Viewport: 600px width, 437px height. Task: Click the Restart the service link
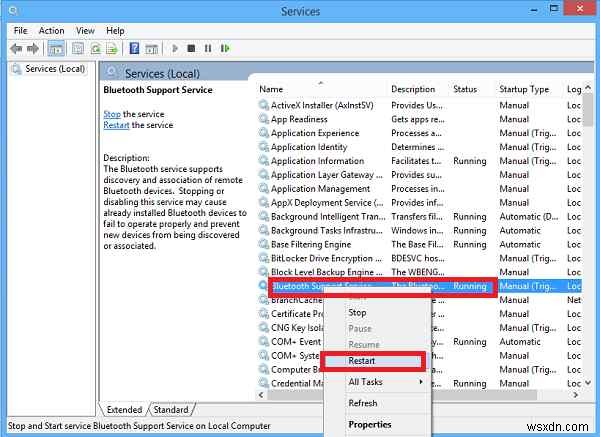(x=116, y=125)
